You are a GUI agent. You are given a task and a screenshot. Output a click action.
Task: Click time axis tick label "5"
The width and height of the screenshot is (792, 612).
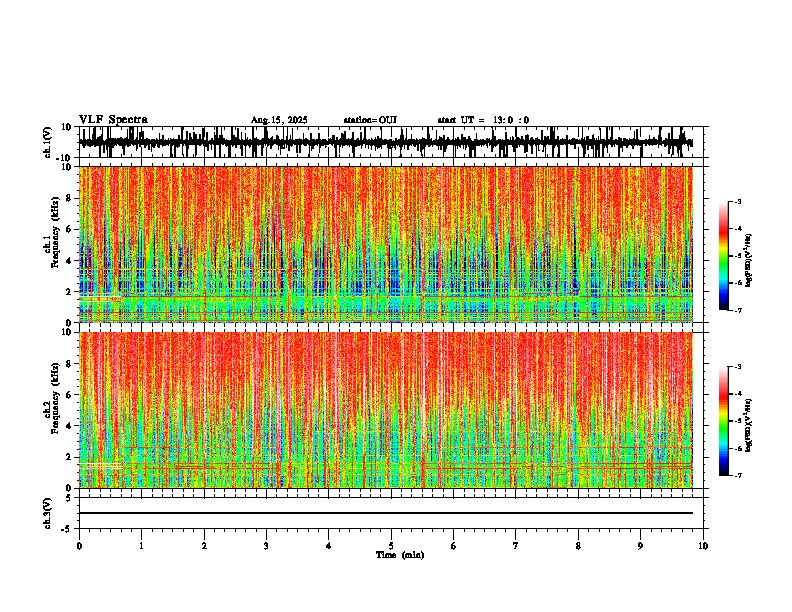click(391, 546)
